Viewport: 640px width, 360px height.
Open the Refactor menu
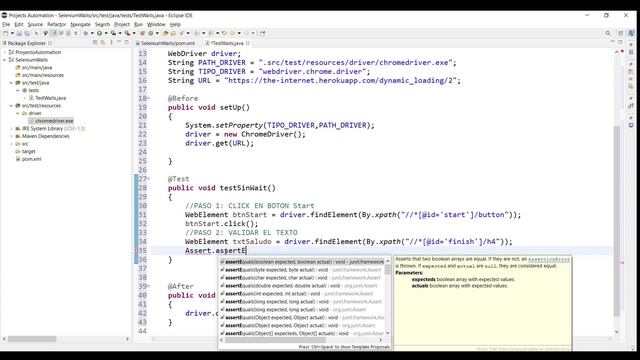(x=56, y=24)
